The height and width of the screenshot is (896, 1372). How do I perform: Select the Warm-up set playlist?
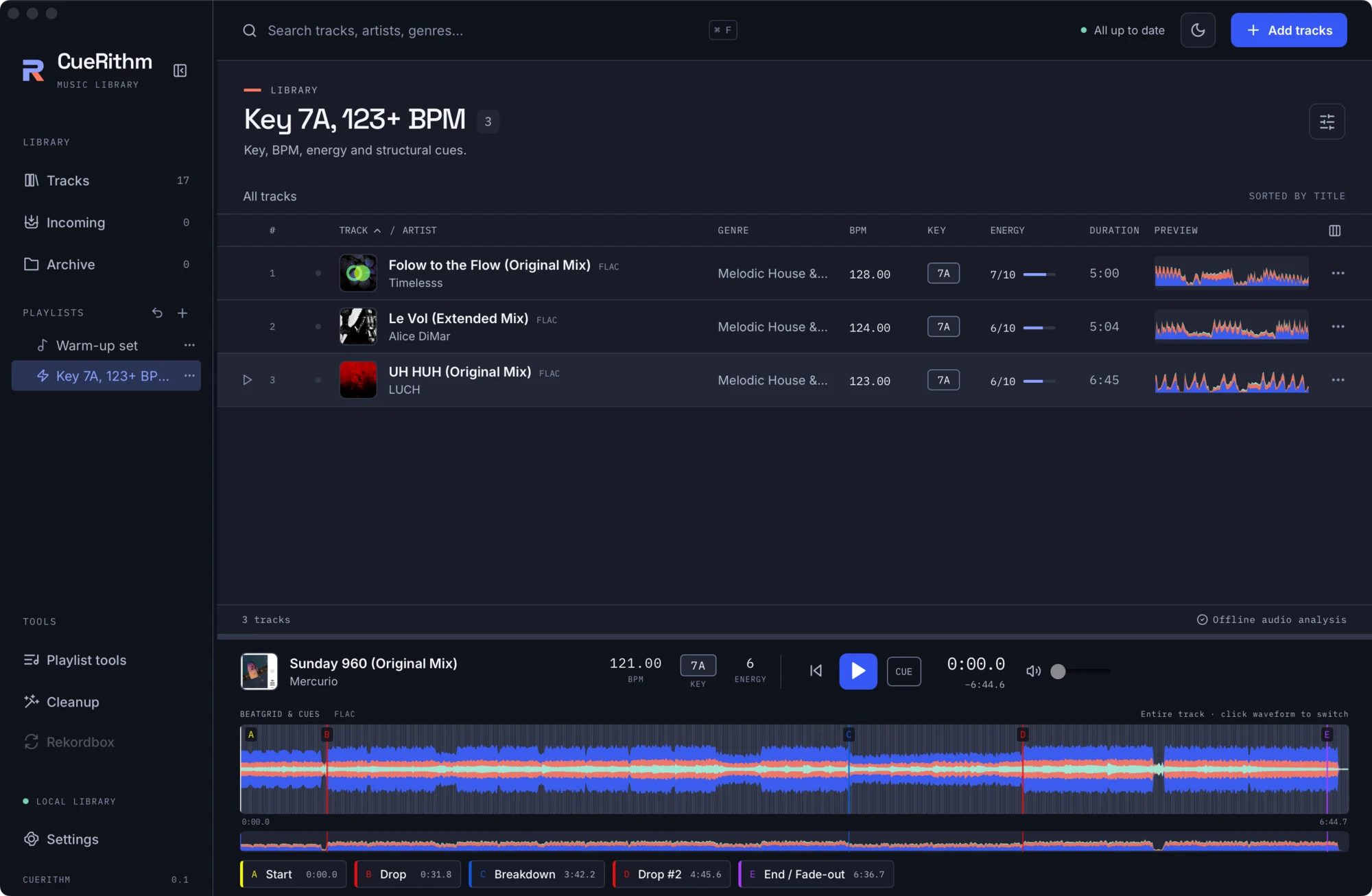[x=97, y=345]
